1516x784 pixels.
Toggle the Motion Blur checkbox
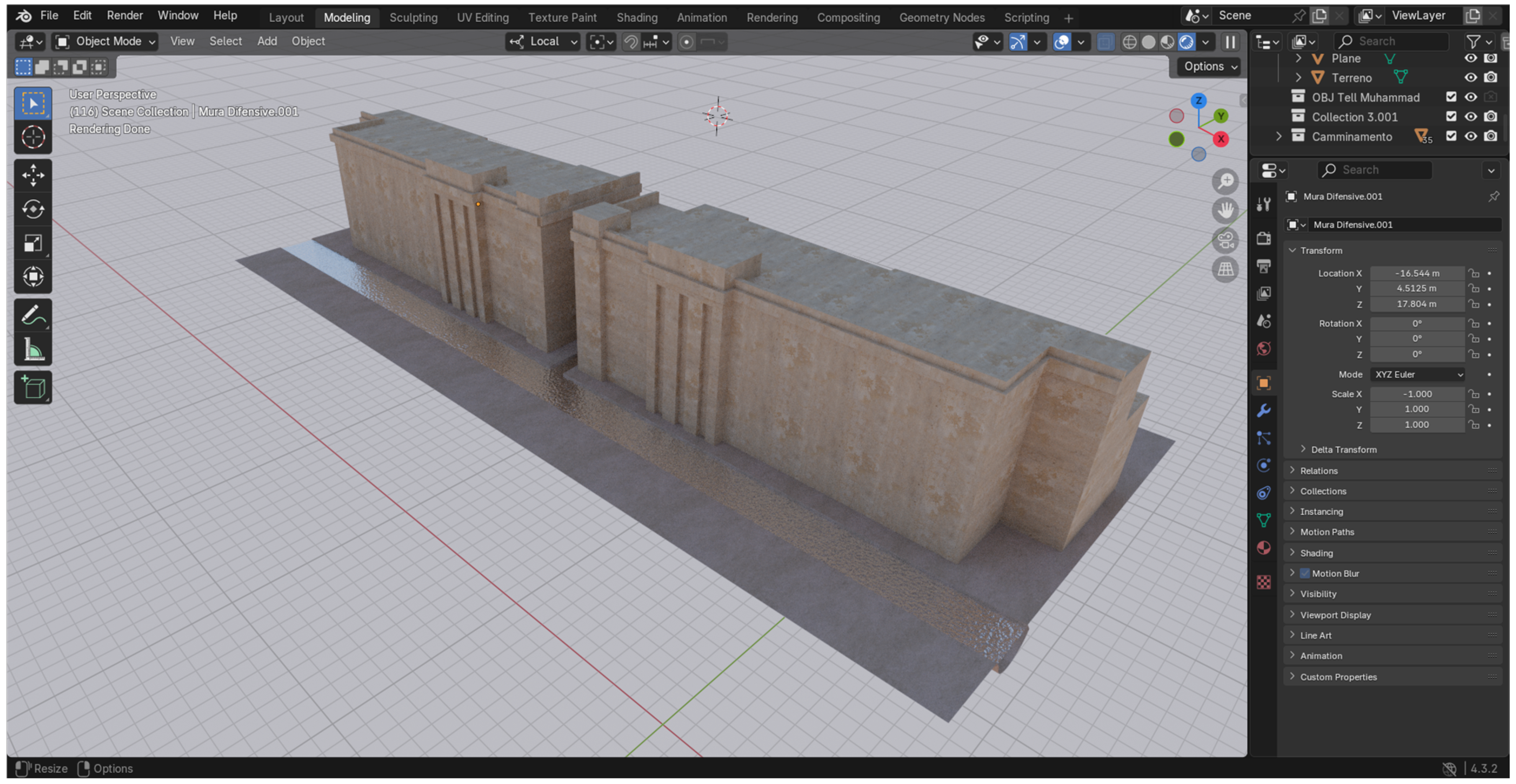coord(1304,573)
